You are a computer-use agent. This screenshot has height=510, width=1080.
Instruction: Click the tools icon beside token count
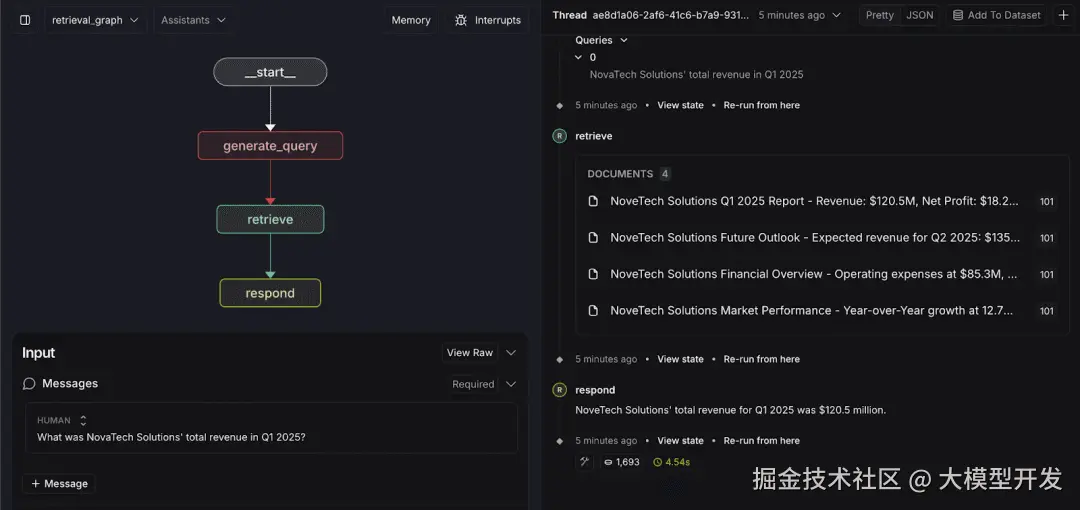point(584,462)
